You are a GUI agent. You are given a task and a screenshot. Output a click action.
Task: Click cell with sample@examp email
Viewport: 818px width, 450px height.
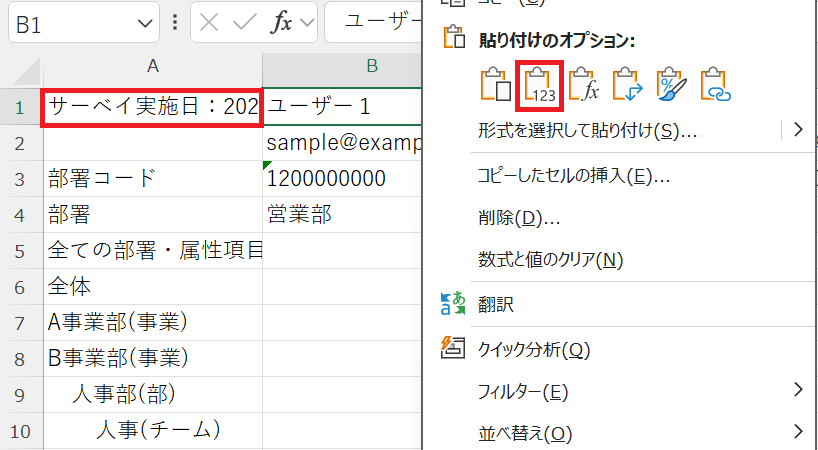(342, 143)
